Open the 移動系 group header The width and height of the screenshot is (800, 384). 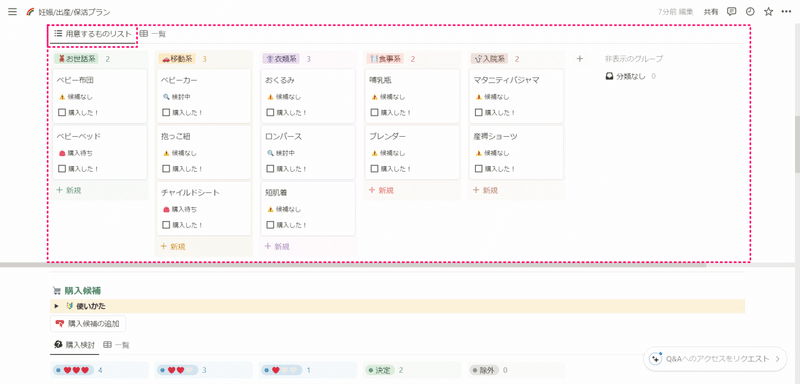[x=177, y=59]
